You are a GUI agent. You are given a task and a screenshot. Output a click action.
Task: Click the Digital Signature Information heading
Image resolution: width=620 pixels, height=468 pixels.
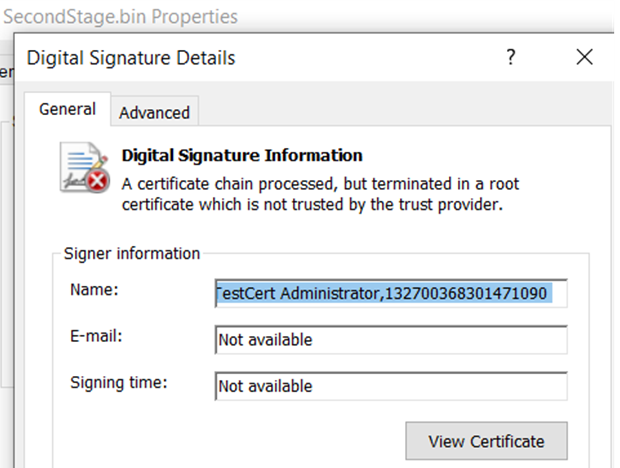tap(241, 156)
